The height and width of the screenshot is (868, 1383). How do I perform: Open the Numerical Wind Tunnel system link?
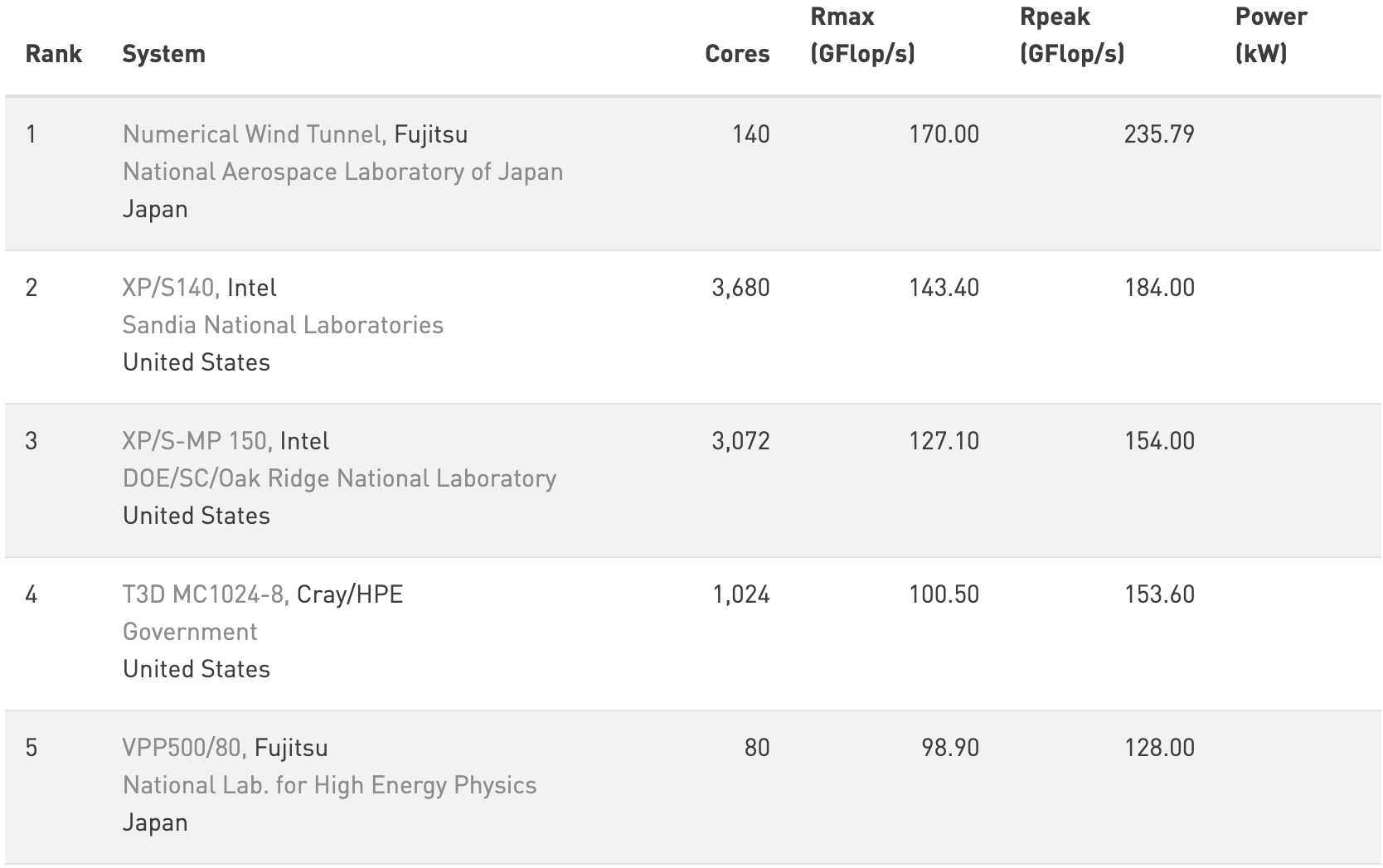click(x=252, y=134)
